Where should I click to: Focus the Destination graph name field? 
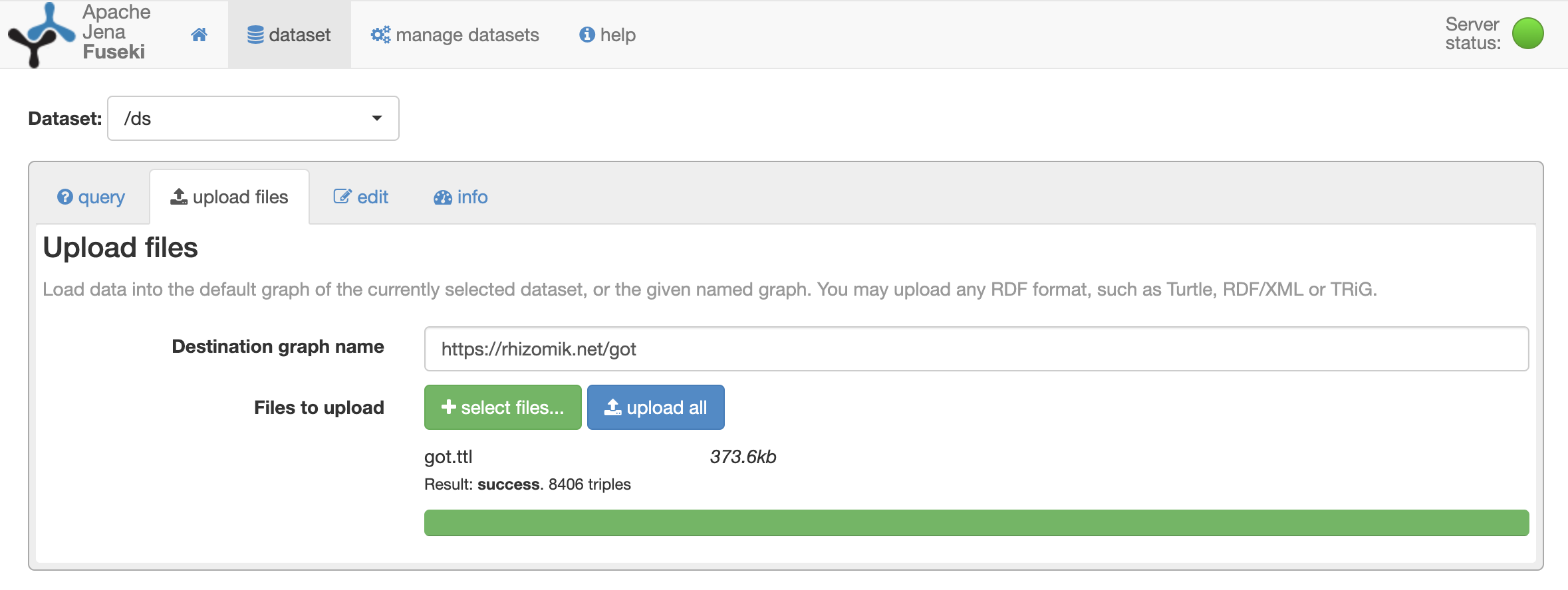click(976, 349)
